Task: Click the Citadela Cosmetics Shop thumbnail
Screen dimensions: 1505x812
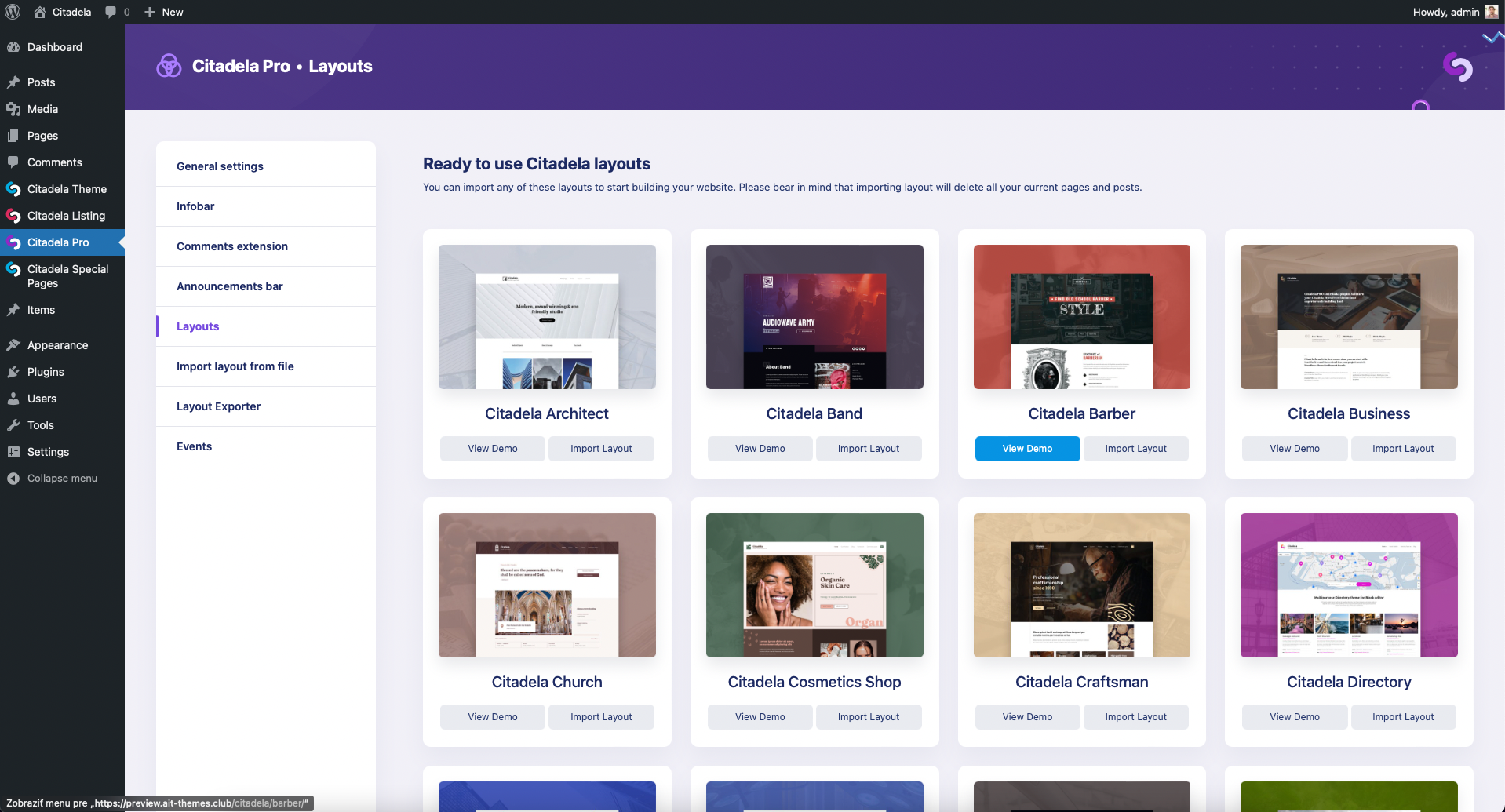Action: [814, 585]
